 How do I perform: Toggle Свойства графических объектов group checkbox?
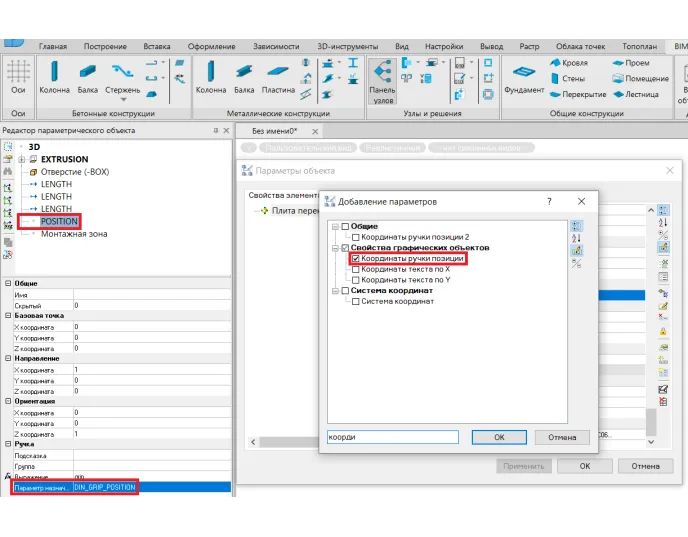tap(345, 248)
